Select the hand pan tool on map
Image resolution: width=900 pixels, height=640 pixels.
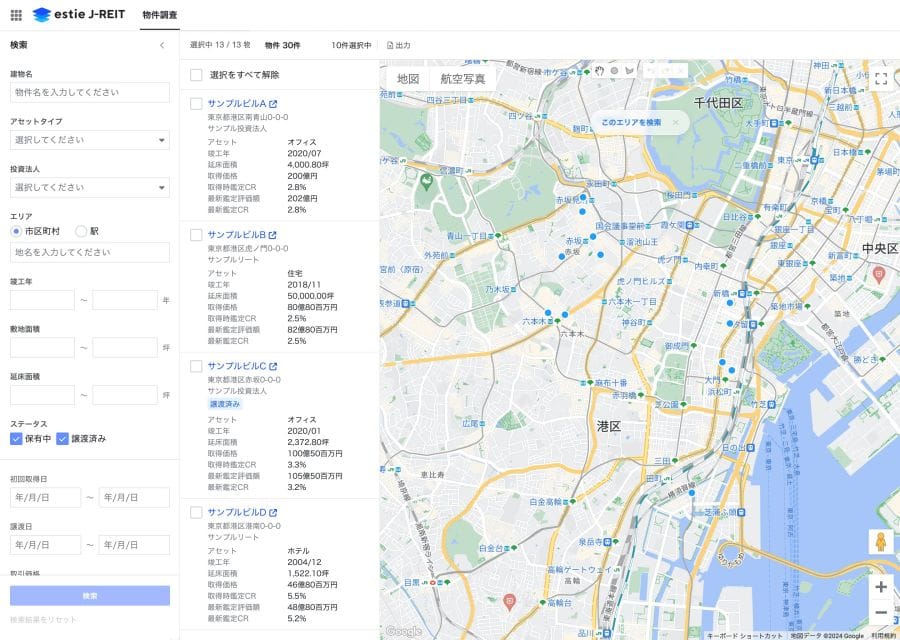(x=600, y=71)
